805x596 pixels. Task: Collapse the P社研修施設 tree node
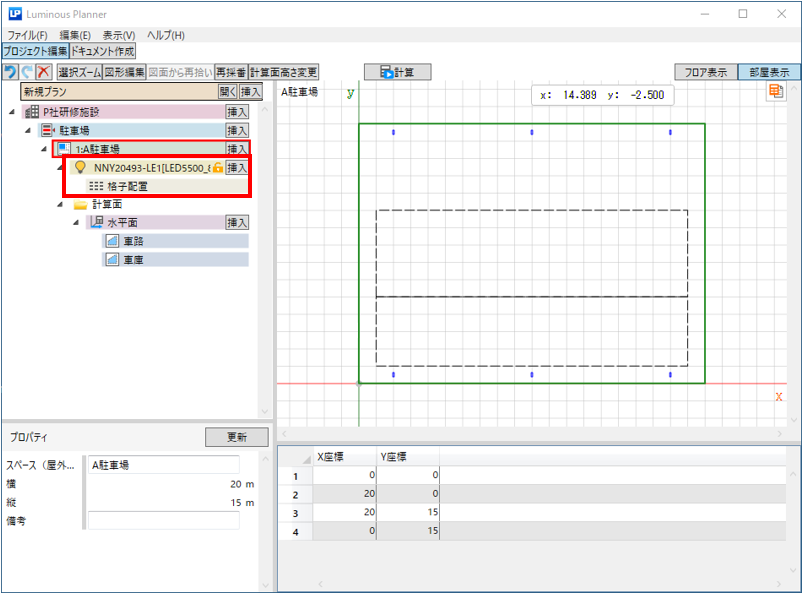[x=12, y=111]
